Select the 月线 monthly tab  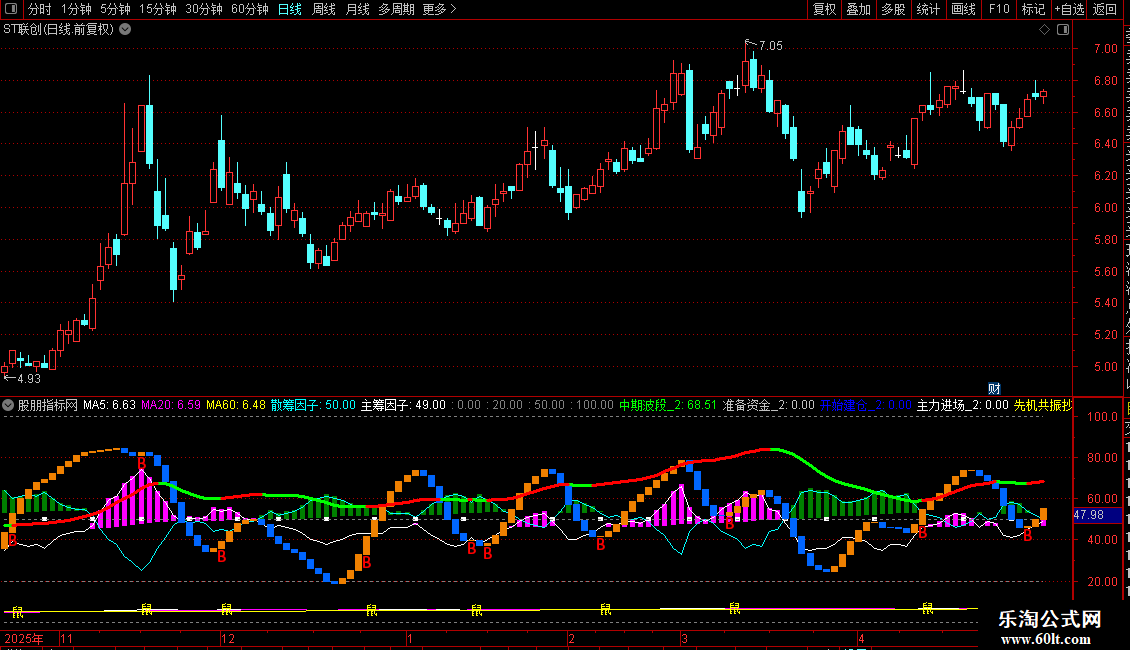point(357,9)
